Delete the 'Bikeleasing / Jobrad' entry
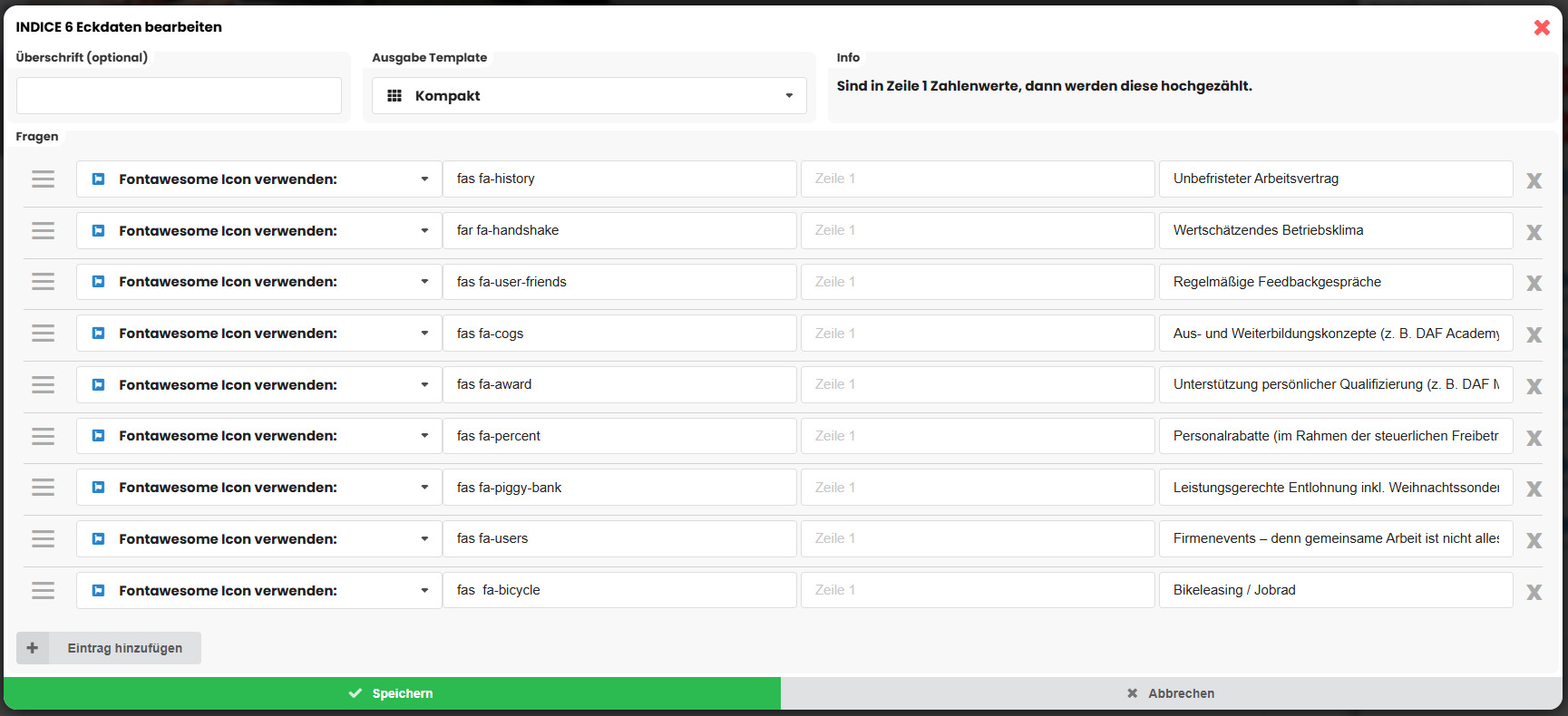1568x716 pixels. coord(1534,592)
